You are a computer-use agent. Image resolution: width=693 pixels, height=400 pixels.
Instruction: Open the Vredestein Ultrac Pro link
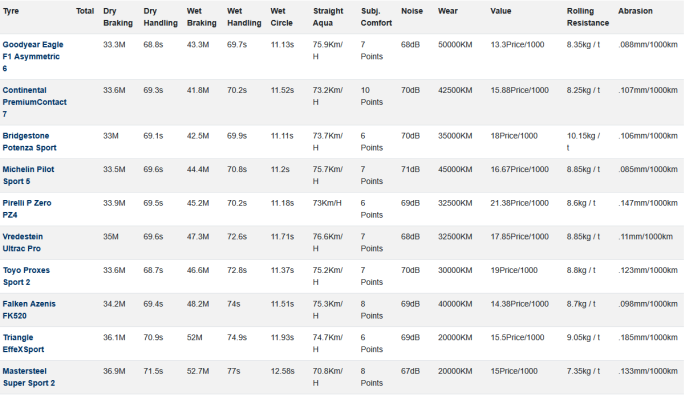23,243
